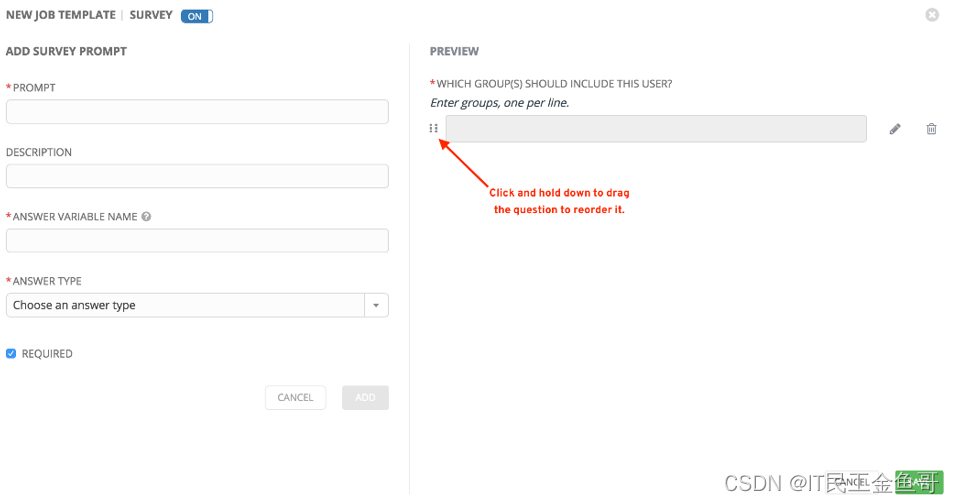Click the drag handle dots beside the preview field
This screenshot has width=955, height=503.
434,128
